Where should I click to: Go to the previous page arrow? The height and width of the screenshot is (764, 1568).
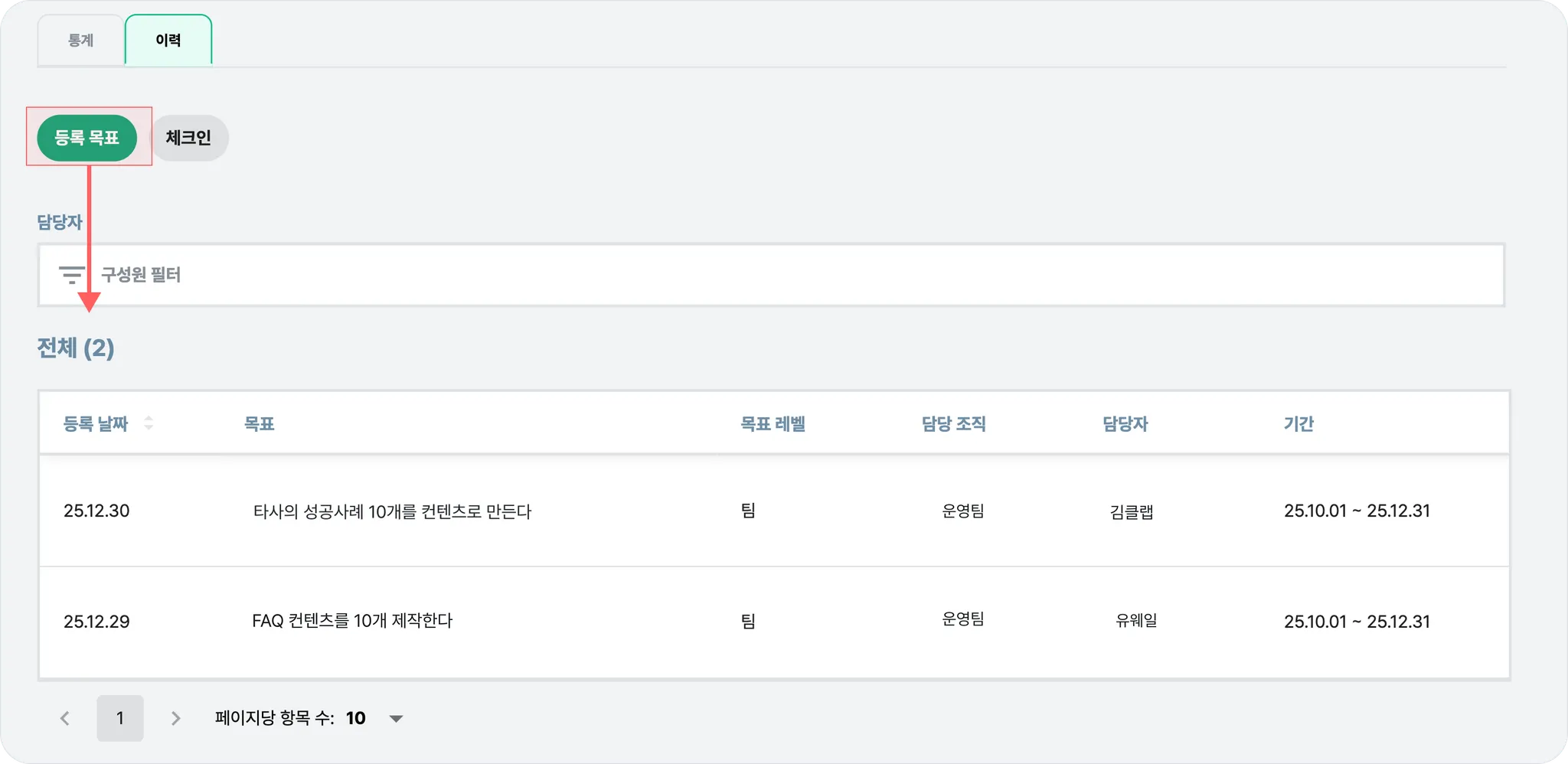click(x=65, y=718)
